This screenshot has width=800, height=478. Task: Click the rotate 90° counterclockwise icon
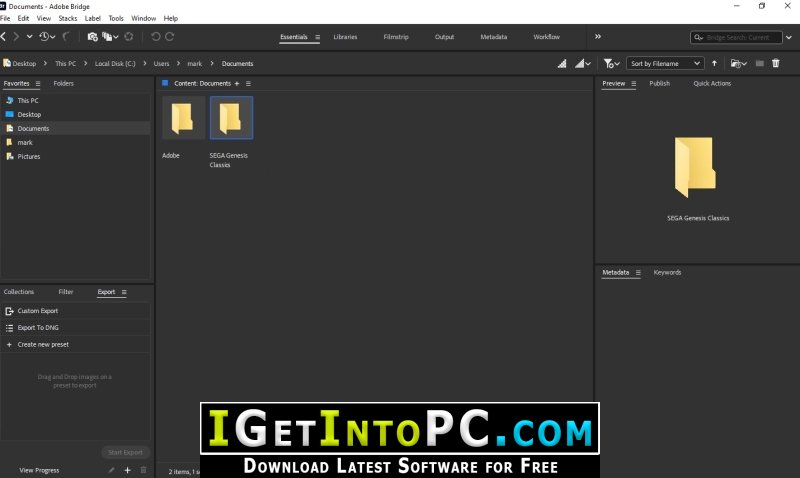tap(155, 37)
